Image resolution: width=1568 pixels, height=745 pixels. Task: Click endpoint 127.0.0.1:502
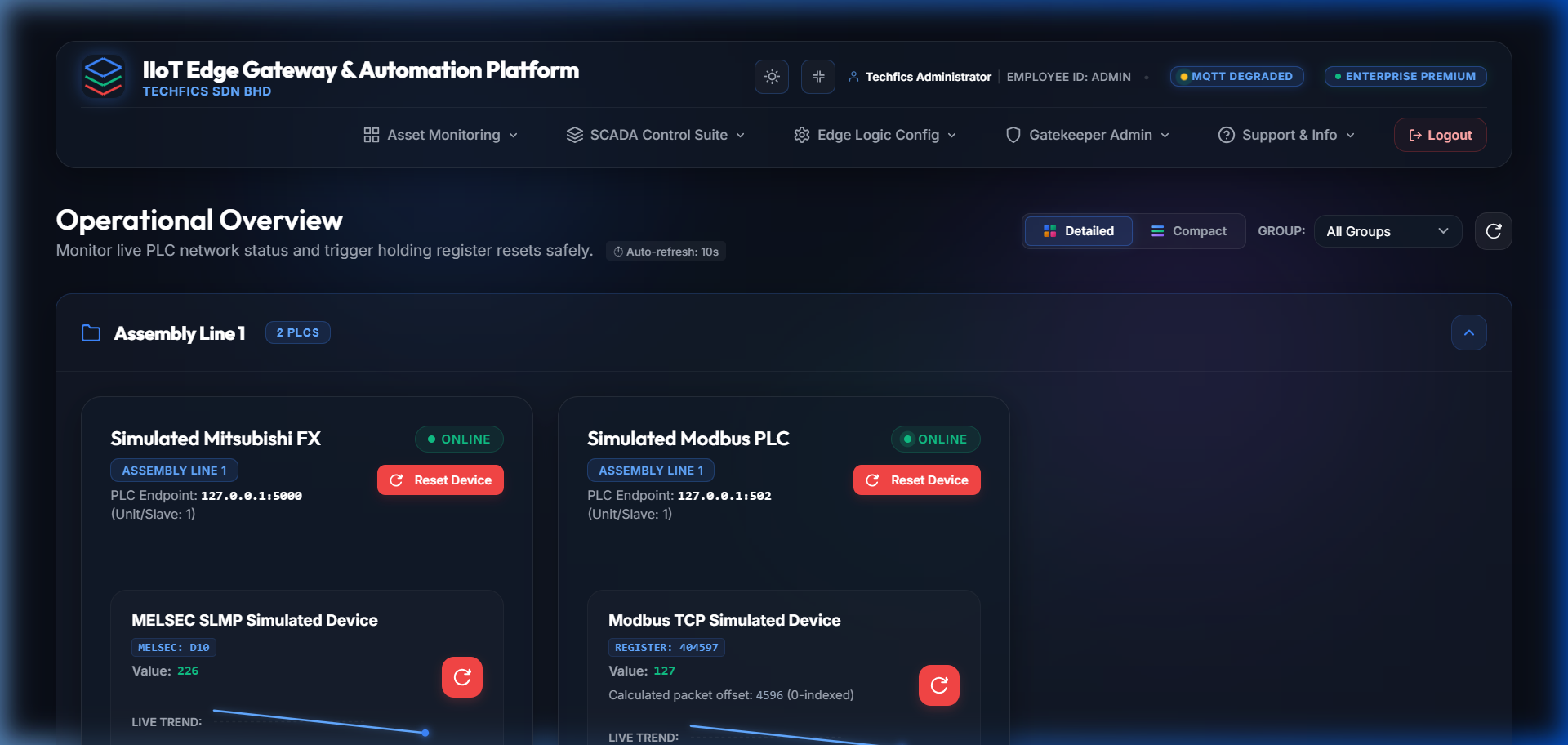click(x=724, y=496)
